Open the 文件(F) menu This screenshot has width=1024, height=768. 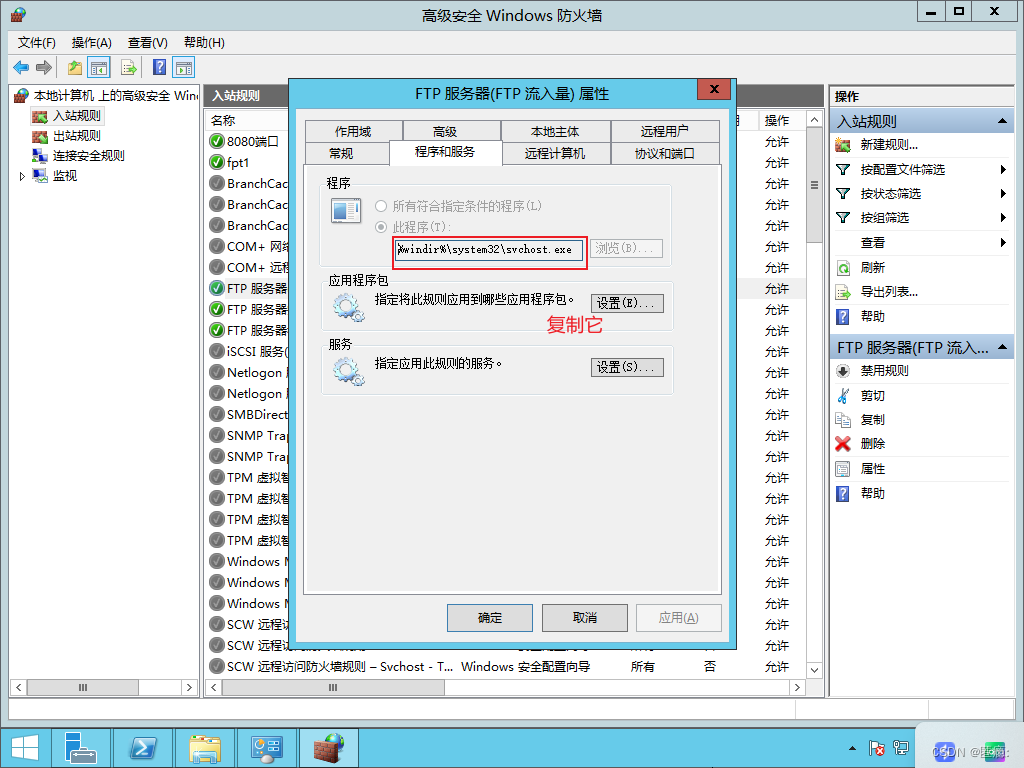[x=37, y=42]
